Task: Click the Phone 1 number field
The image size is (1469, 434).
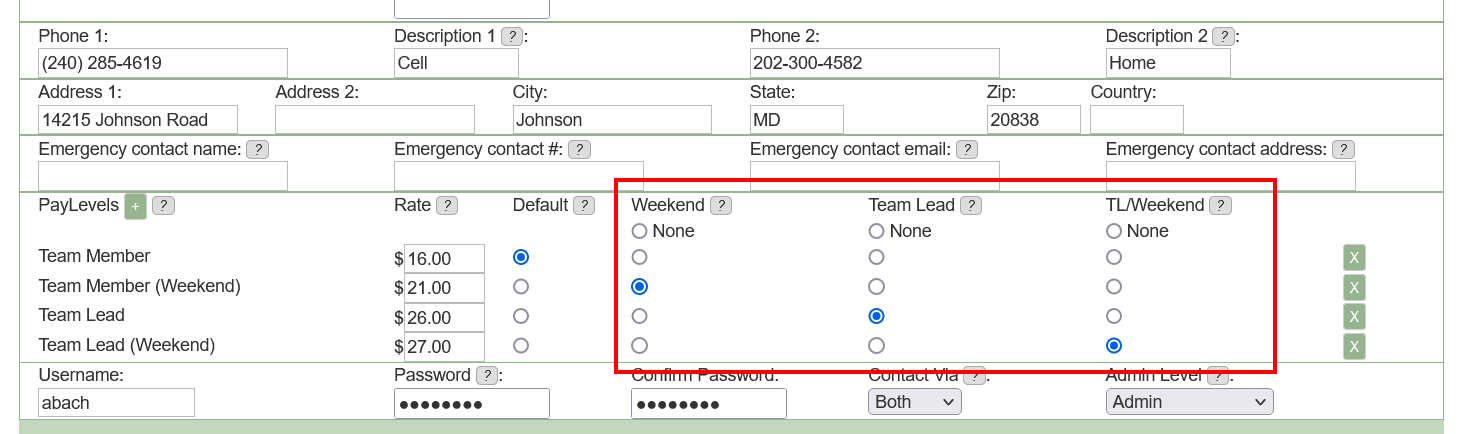Action: (x=163, y=63)
